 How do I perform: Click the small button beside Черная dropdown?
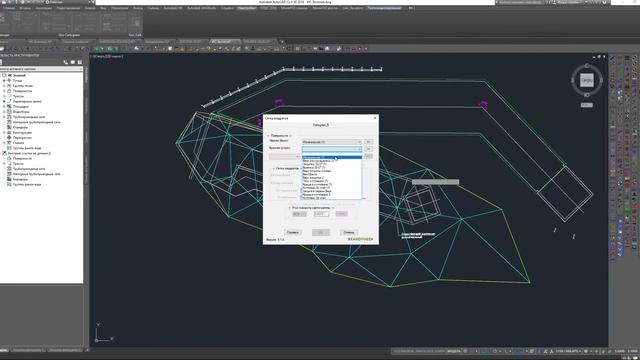point(368,142)
